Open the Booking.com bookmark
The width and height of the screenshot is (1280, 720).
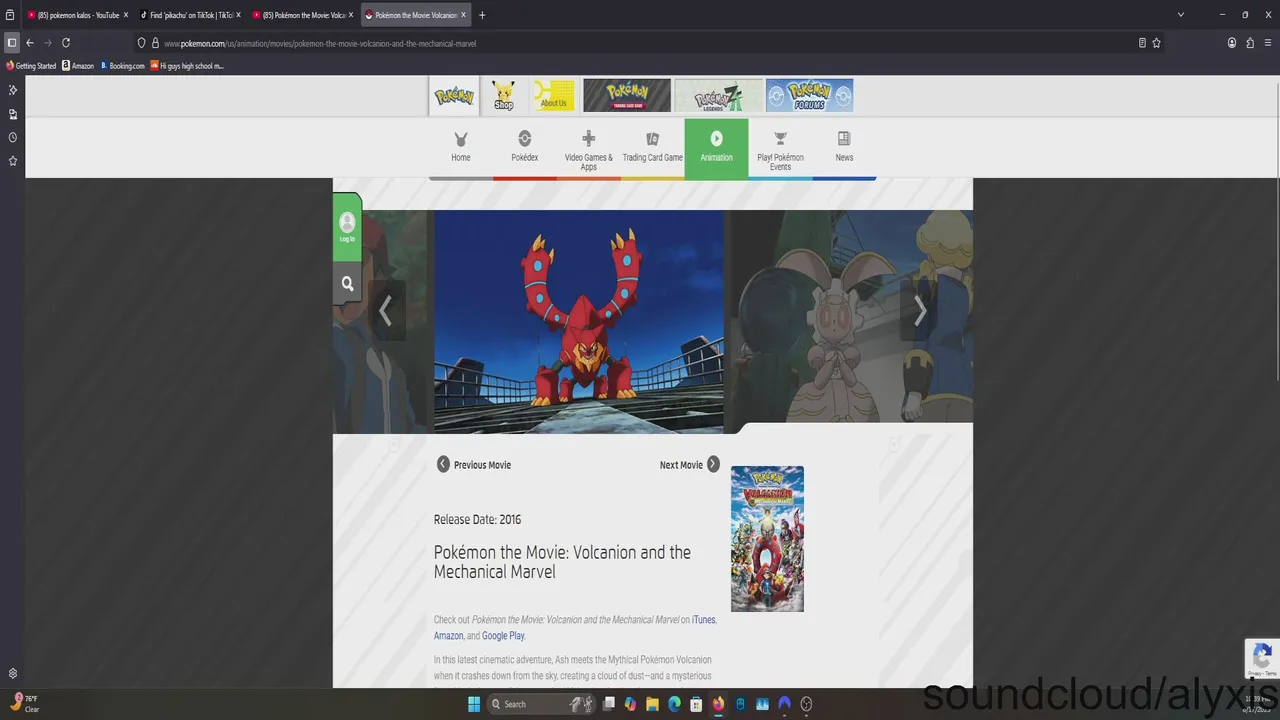click(x=122, y=66)
